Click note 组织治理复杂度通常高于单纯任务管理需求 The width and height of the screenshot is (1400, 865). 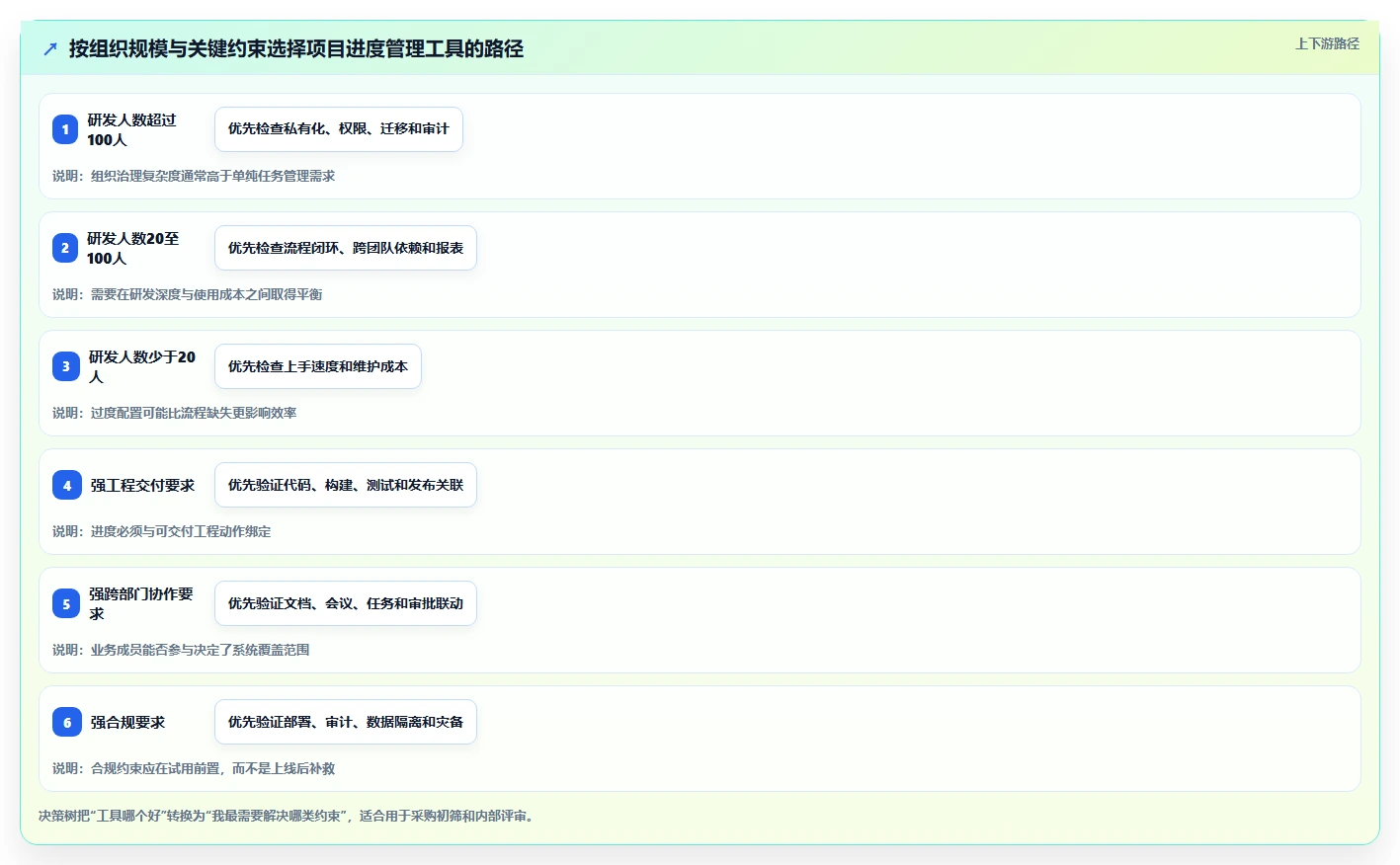click(194, 176)
